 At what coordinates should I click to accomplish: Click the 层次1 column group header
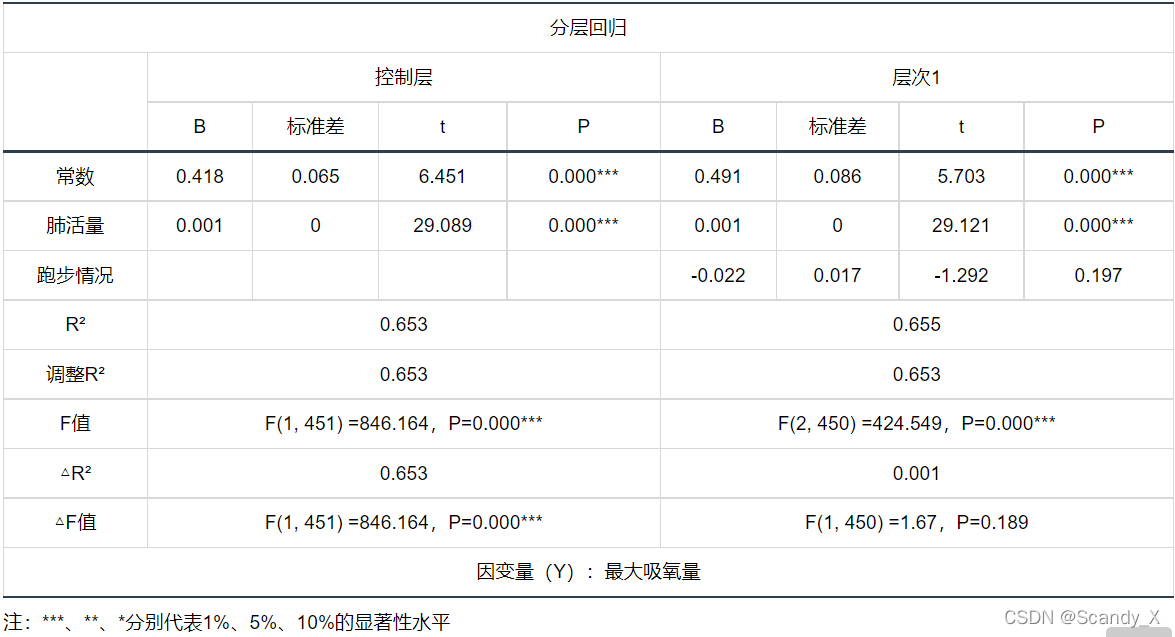point(916,77)
